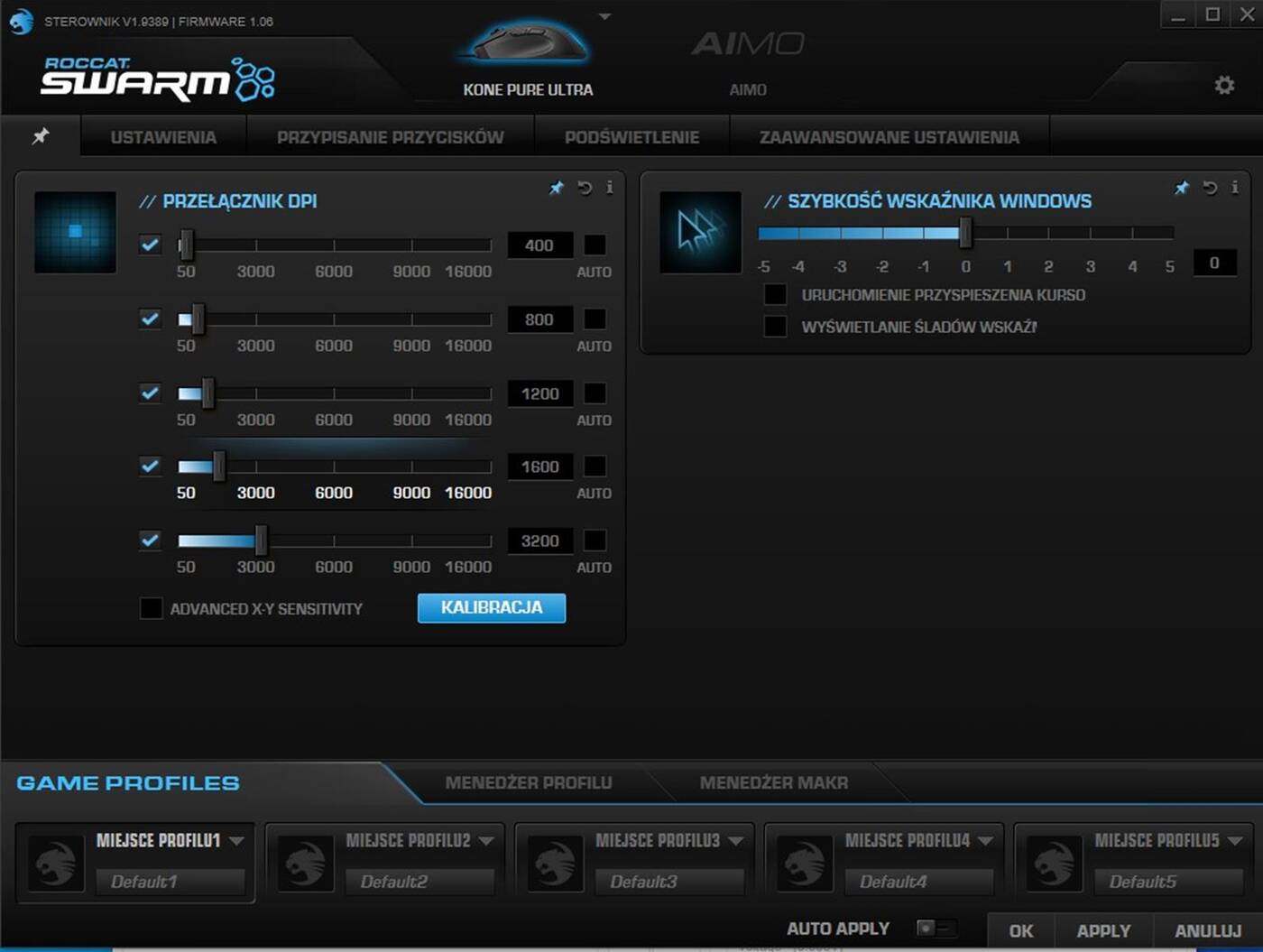Open the Menedżer Makr tab
This screenshot has width=1263, height=952.
pyautogui.click(x=773, y=783)
